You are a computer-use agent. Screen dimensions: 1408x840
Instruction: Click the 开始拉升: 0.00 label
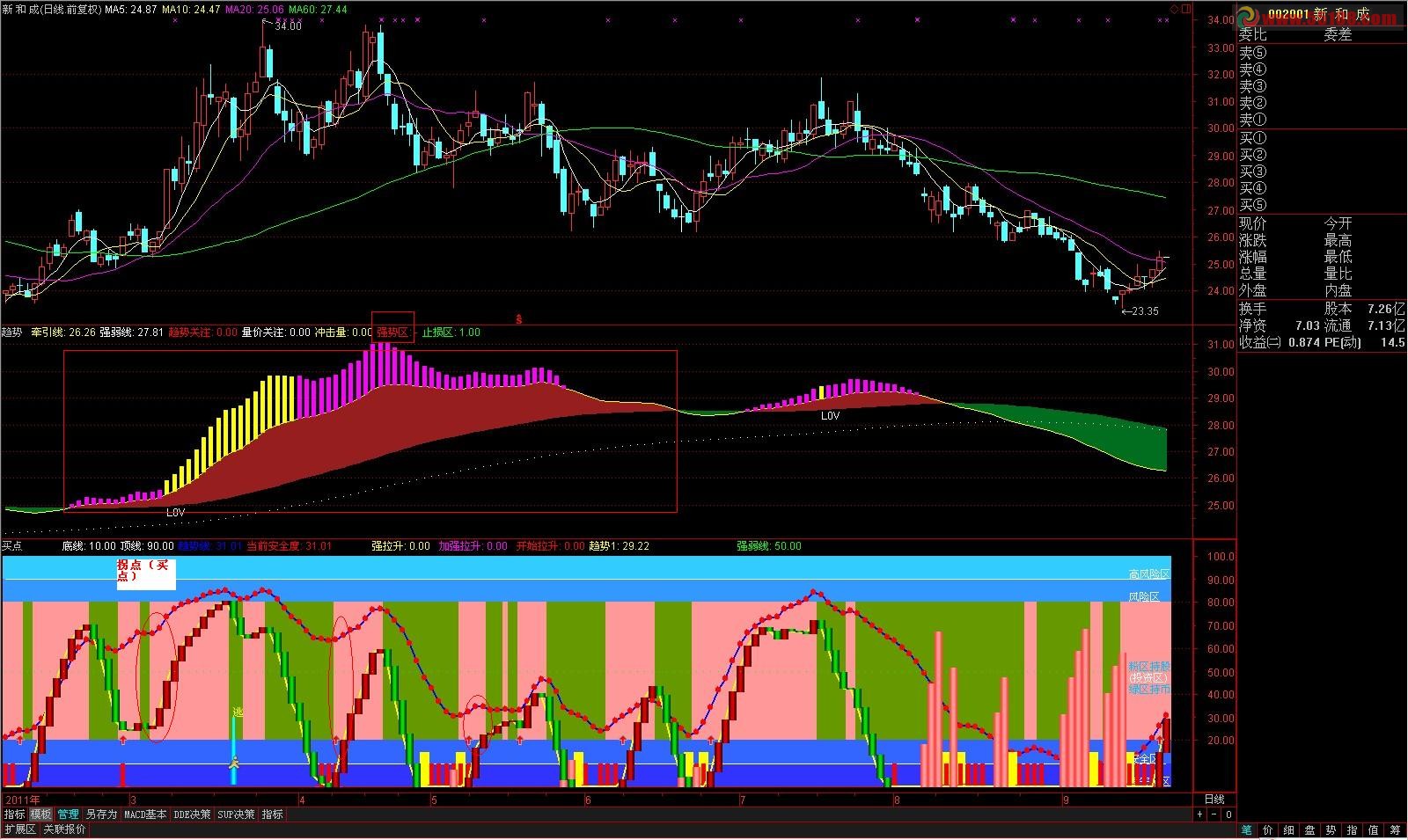550,546
